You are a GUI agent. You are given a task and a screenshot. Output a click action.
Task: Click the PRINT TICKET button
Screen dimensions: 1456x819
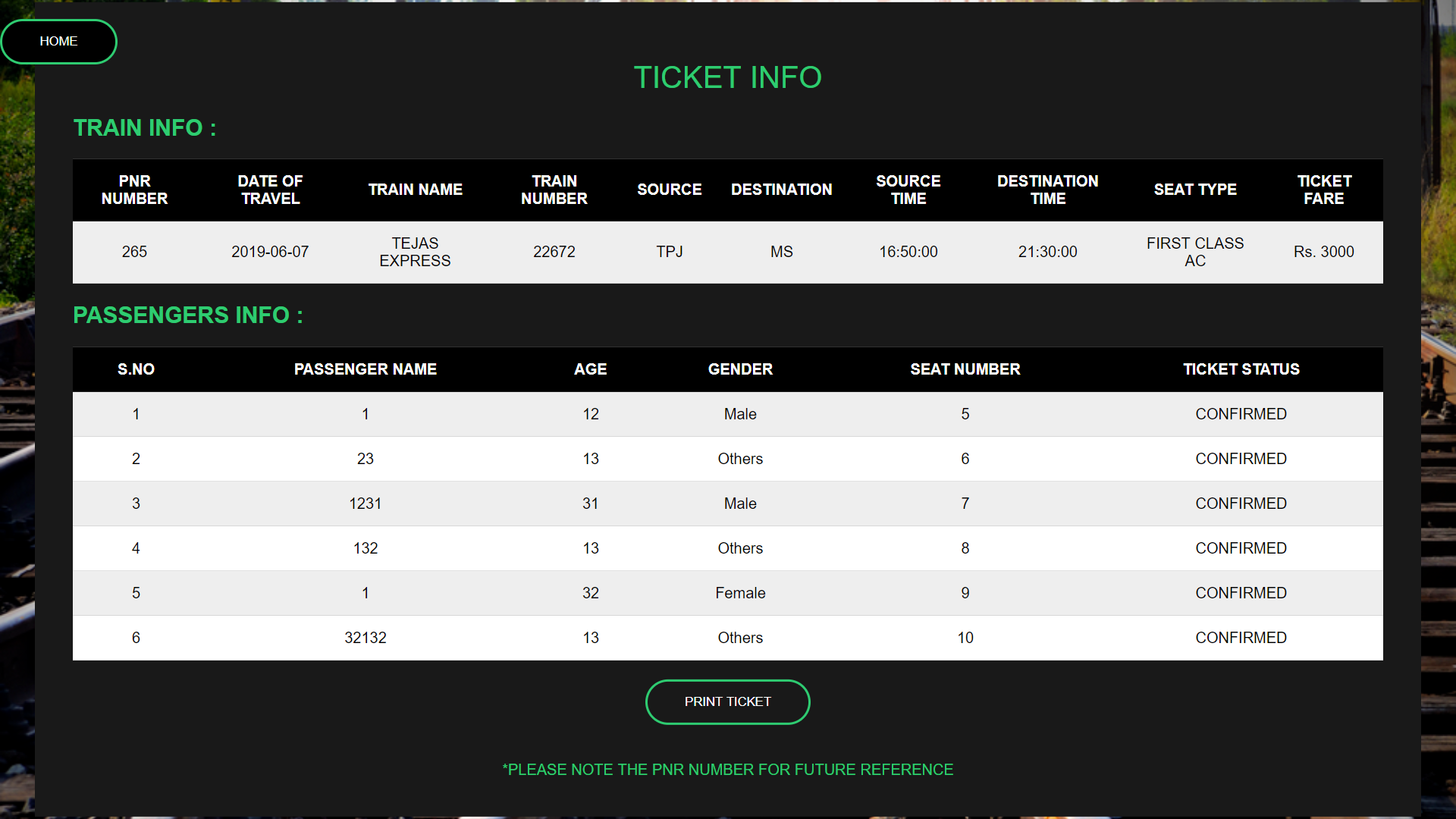pos(727,701)
